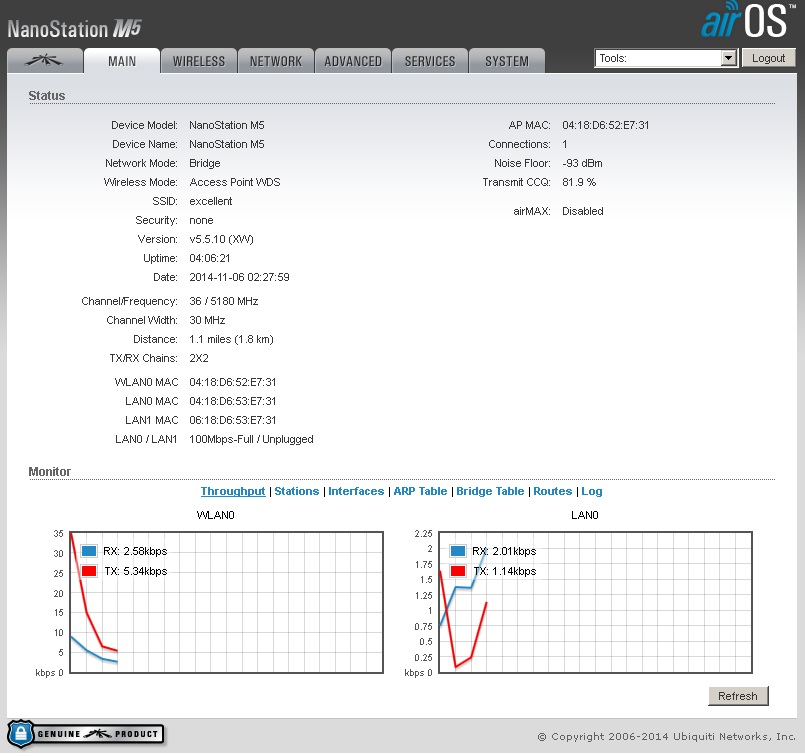Open the Tools dropdown list
This screenshot has height=756, width=805.
coord(666,58)
